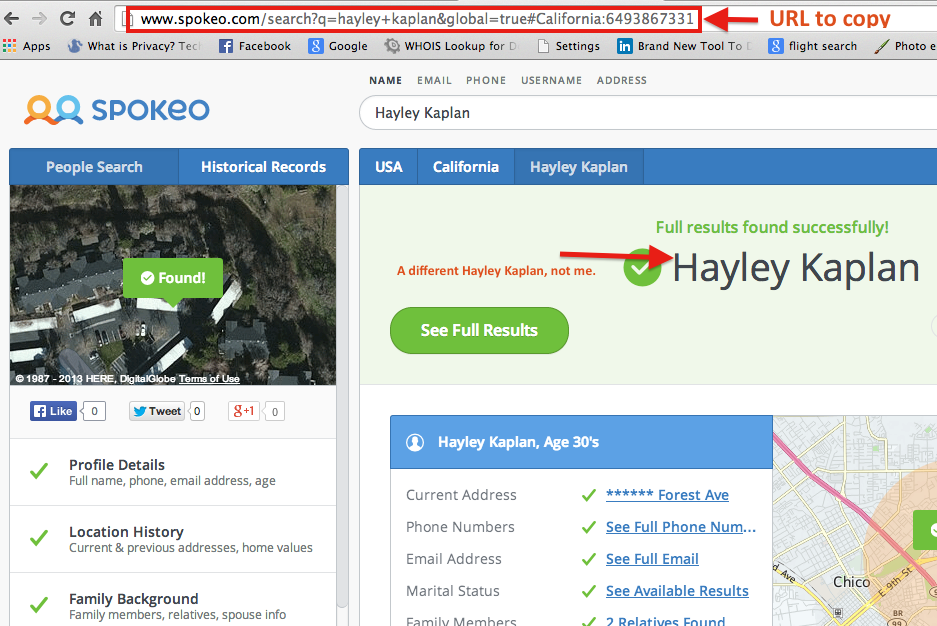This screenshot has height=626, width=937.
Task: Click the Phone Numbers label
Action: 460,527
